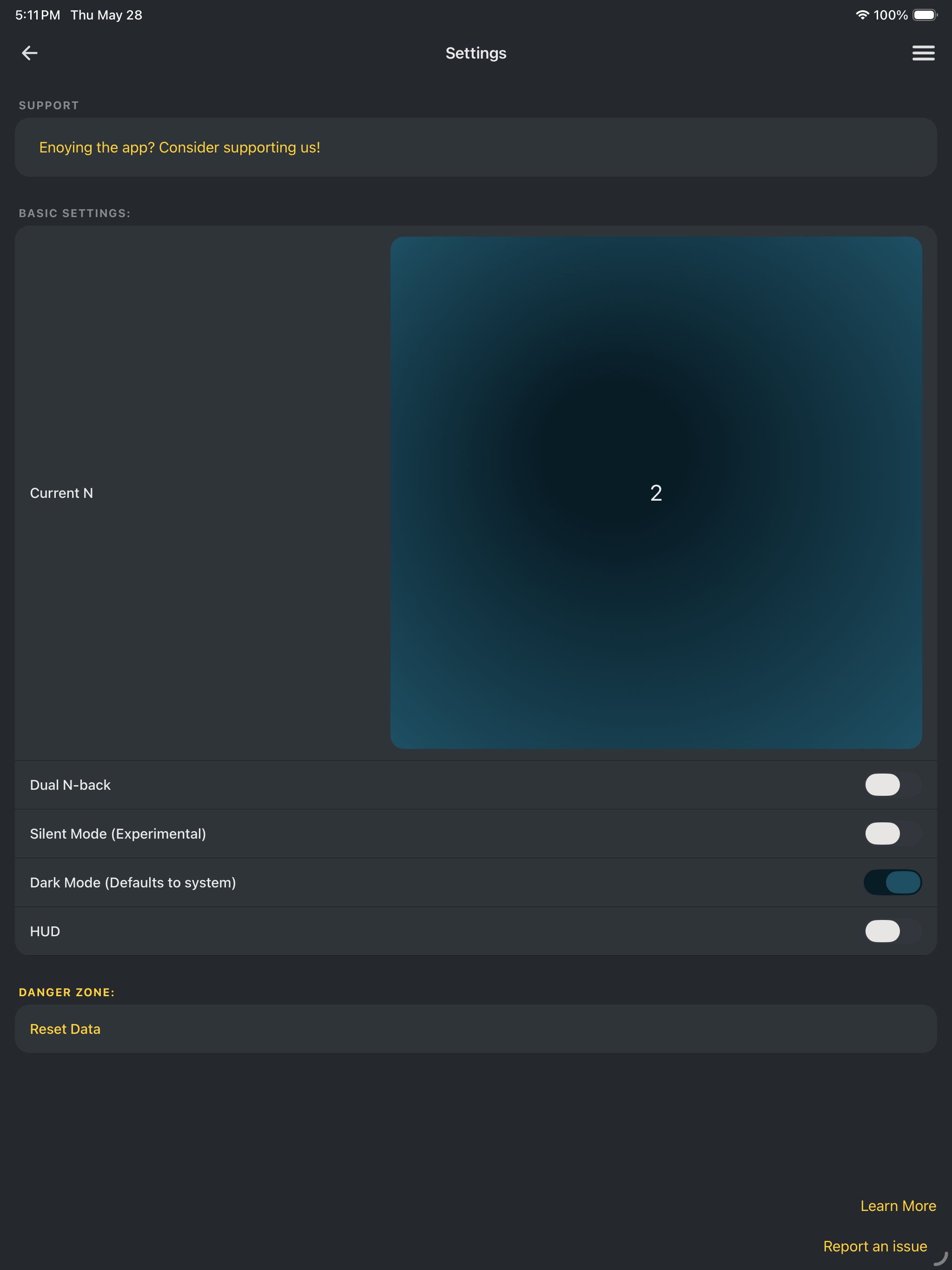Viewport: 952px width, 1270px height.
Task: Tap the Wi-Fi status icon
Action: pos(862,15)
